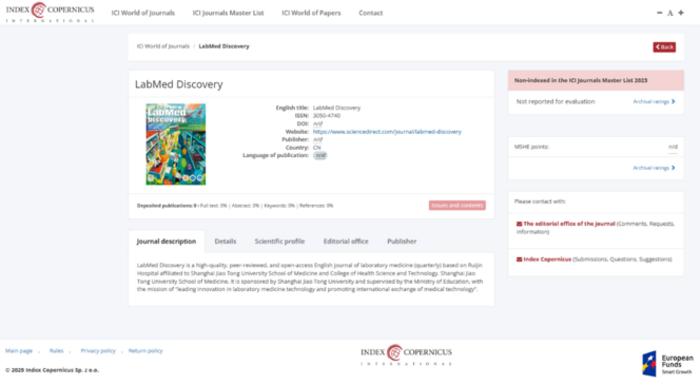
Task: Click the red Back button
Action: pyautogui.click(x=664, y=47)
